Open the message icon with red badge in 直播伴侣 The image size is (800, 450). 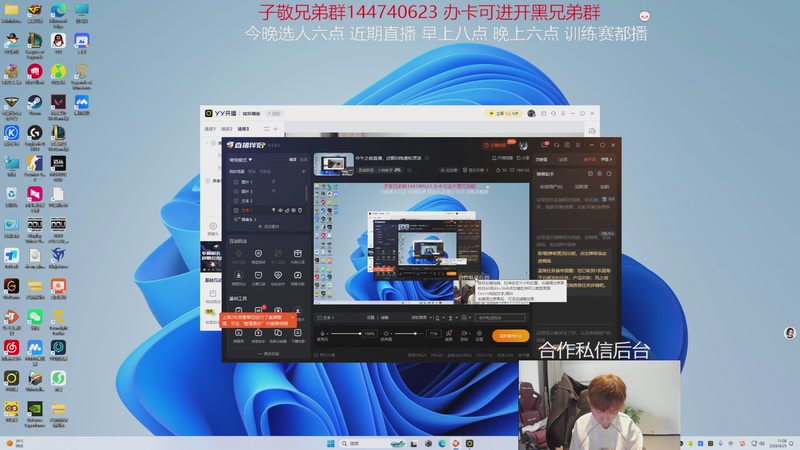coord(545,145)
